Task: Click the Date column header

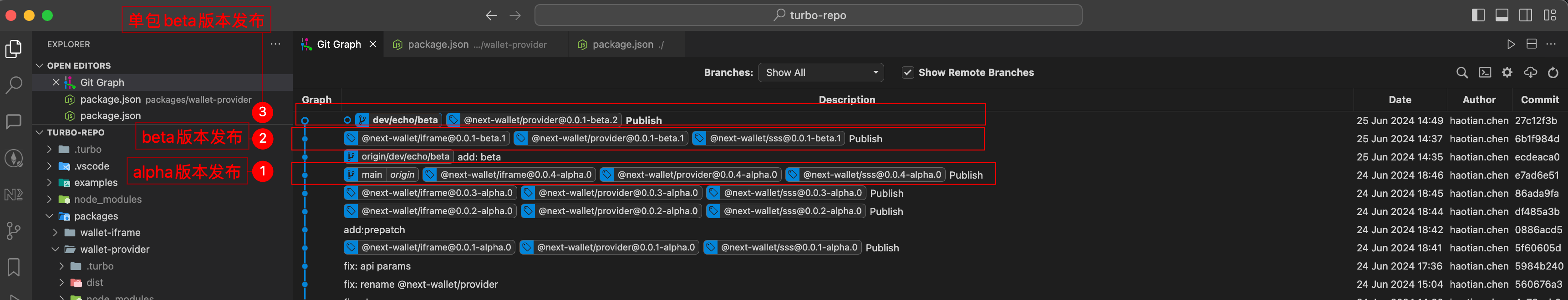Action: (x=1400, y=100)
